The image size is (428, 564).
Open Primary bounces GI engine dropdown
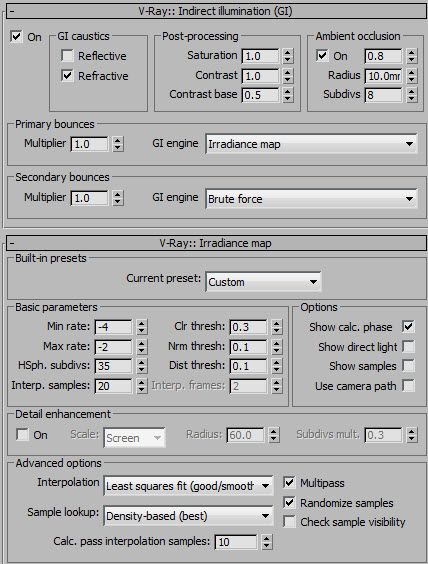point(311,144)
